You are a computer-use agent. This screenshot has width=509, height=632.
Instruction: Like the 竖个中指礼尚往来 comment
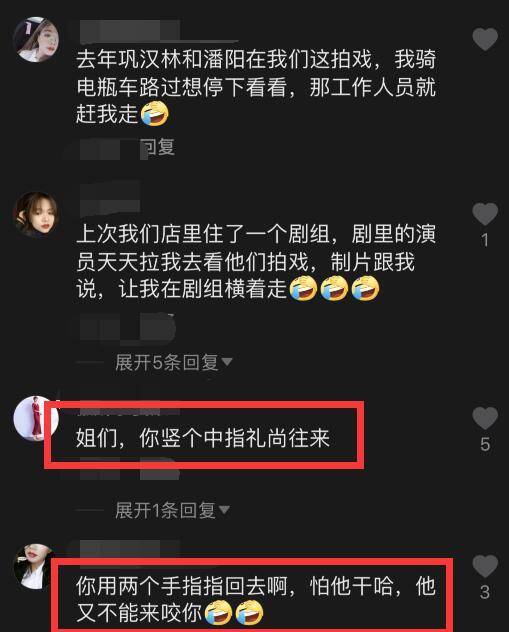click(x=485, y=418)
